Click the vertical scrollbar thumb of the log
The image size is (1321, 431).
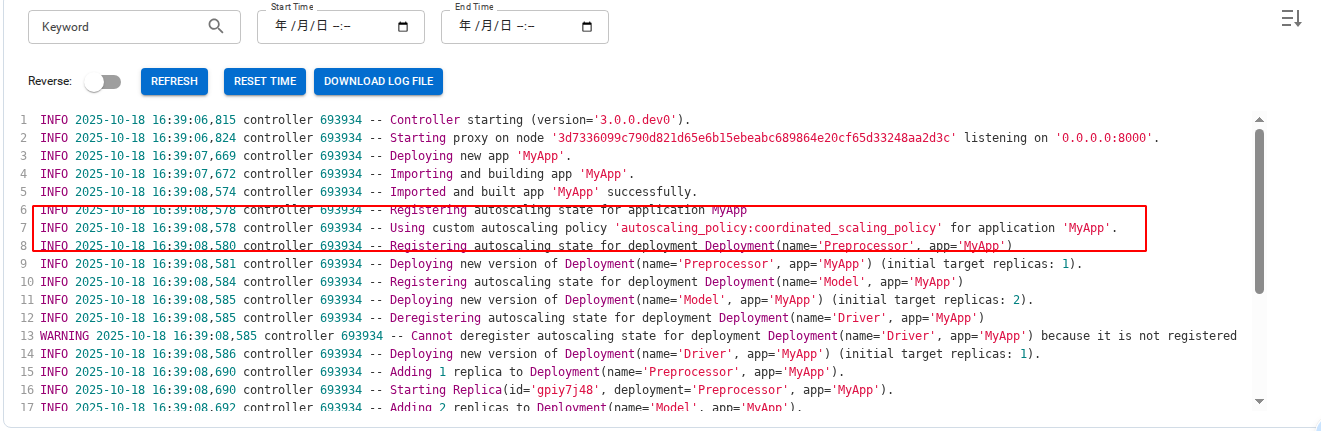(x=1259, y=210)
